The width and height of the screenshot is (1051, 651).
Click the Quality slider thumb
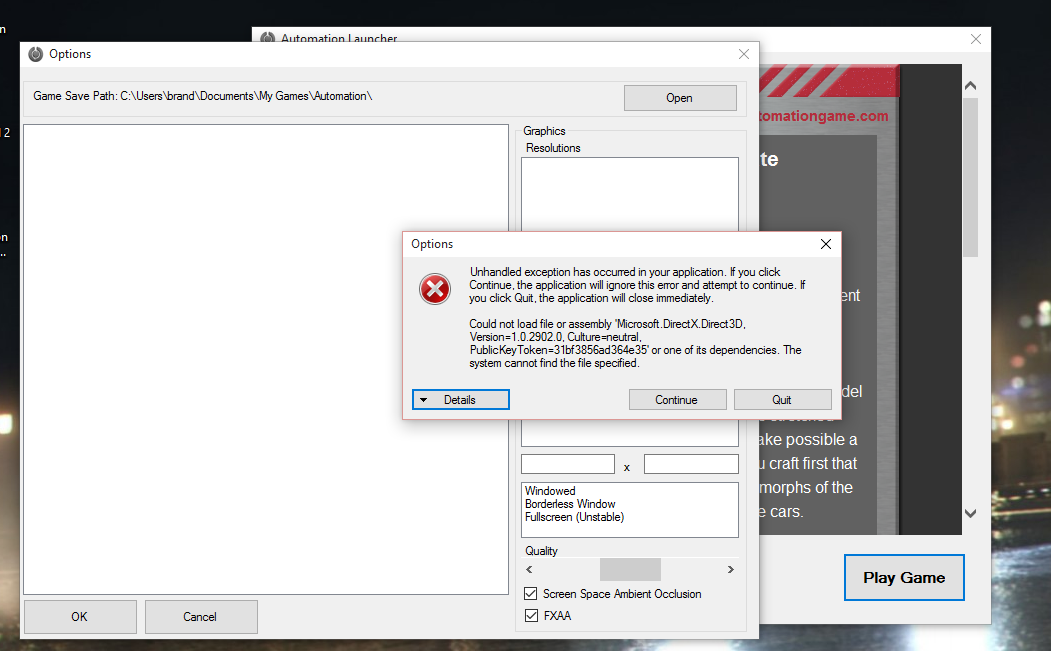(x=630, y=569)
